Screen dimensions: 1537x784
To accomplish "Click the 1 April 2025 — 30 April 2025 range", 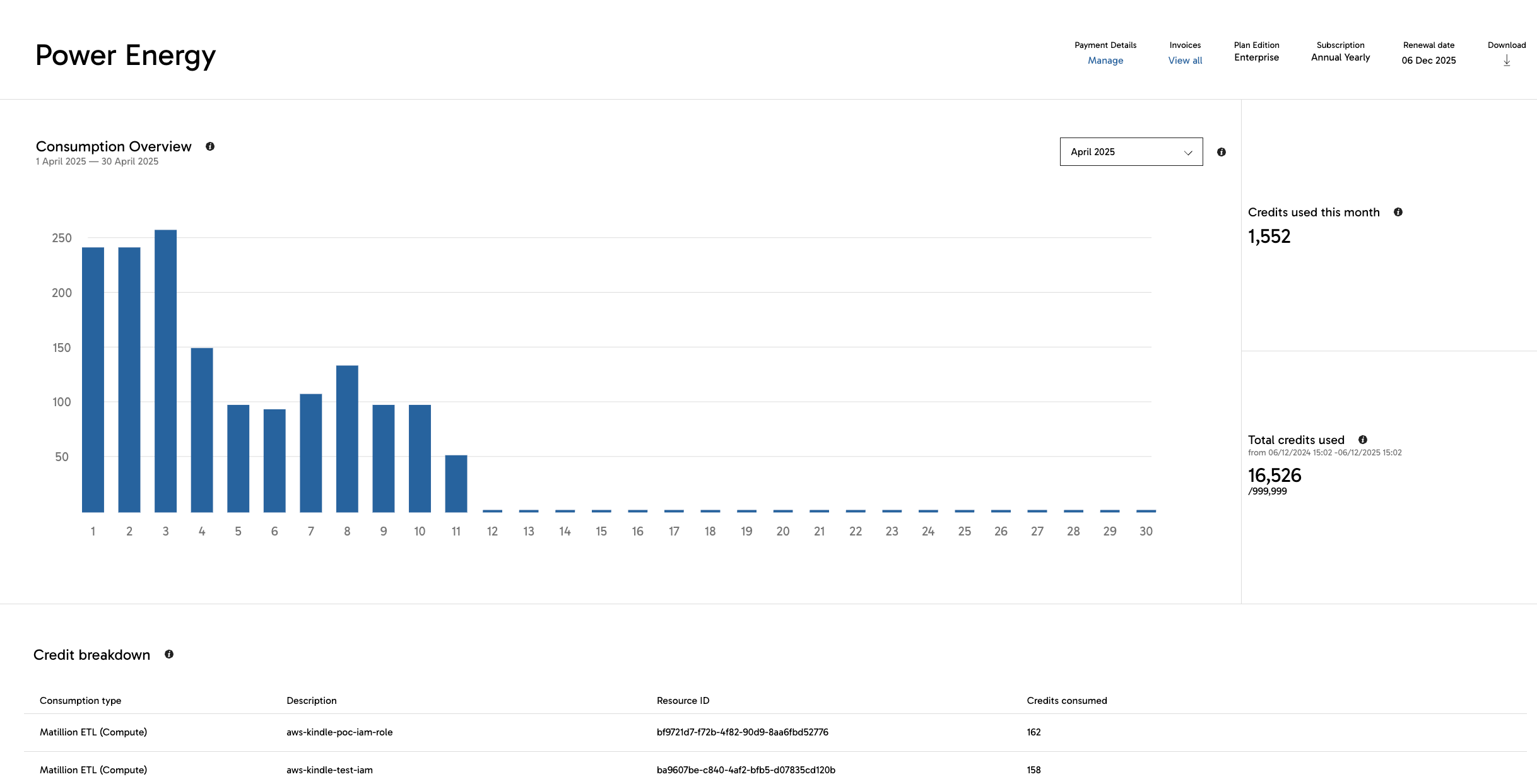I will tap(97, 161).
